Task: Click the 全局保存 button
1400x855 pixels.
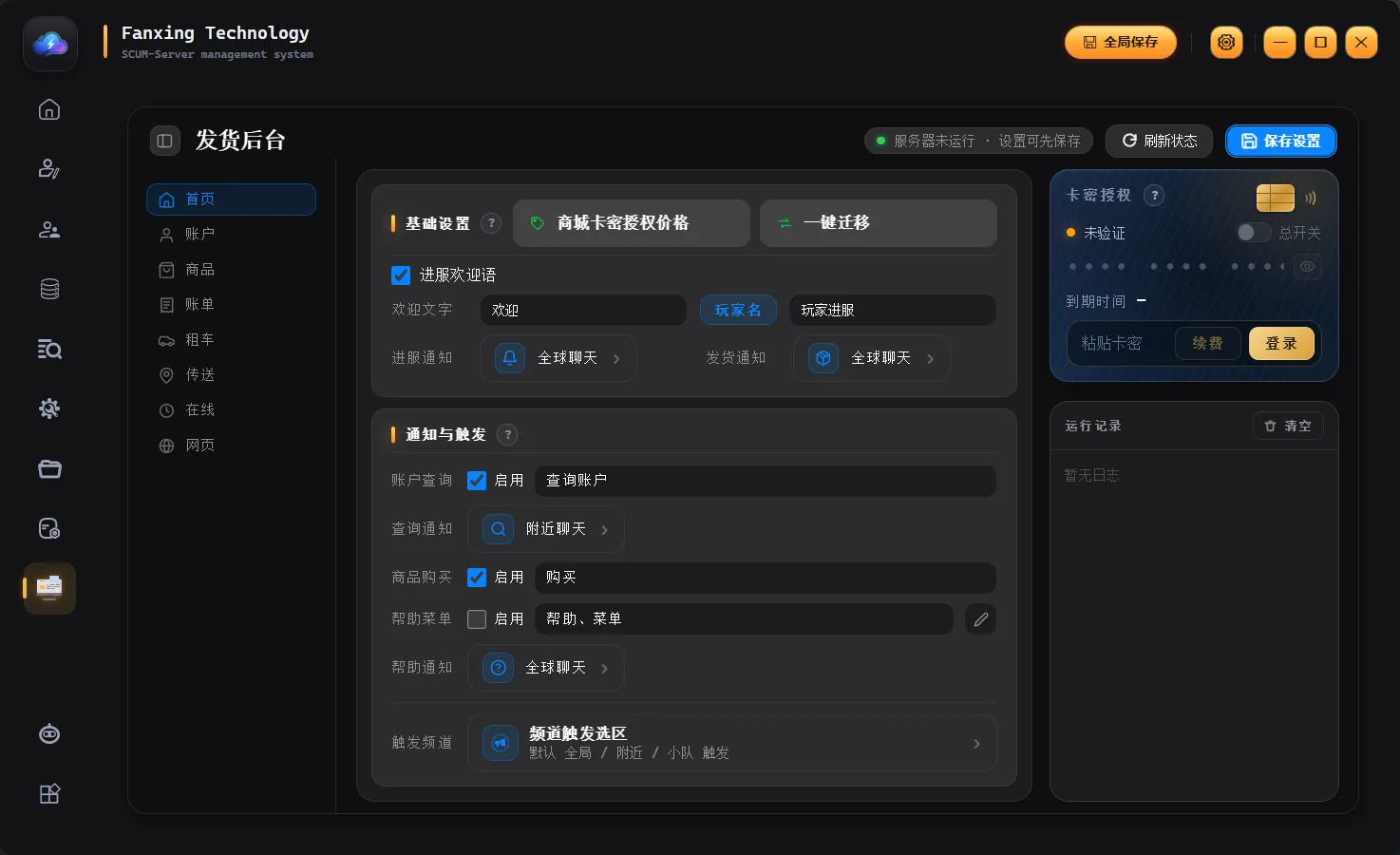Action: tap(1121, 42)
